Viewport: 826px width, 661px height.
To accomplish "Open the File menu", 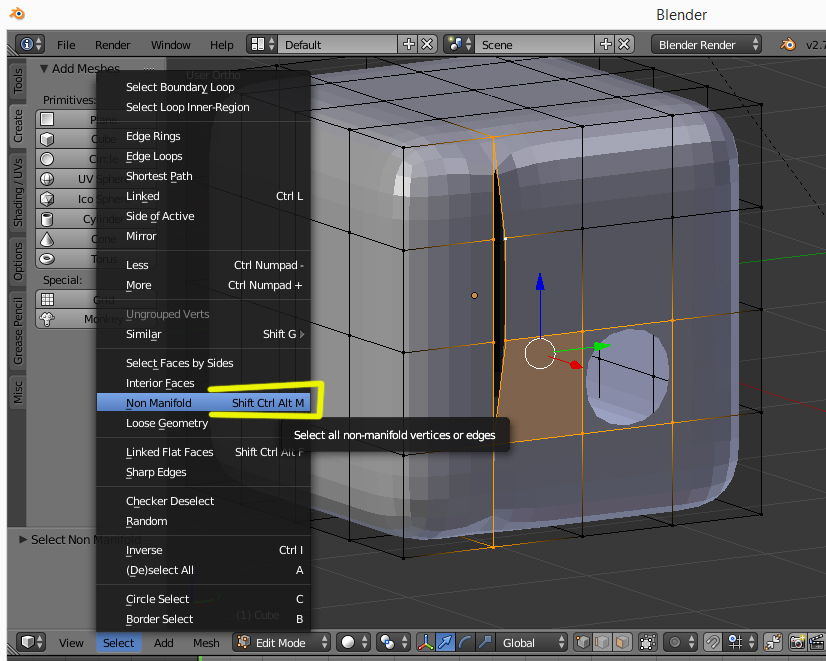I will point(66,45).
